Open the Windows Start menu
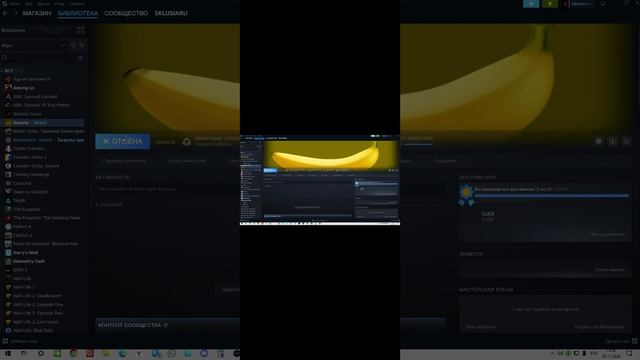 [8, 353]
